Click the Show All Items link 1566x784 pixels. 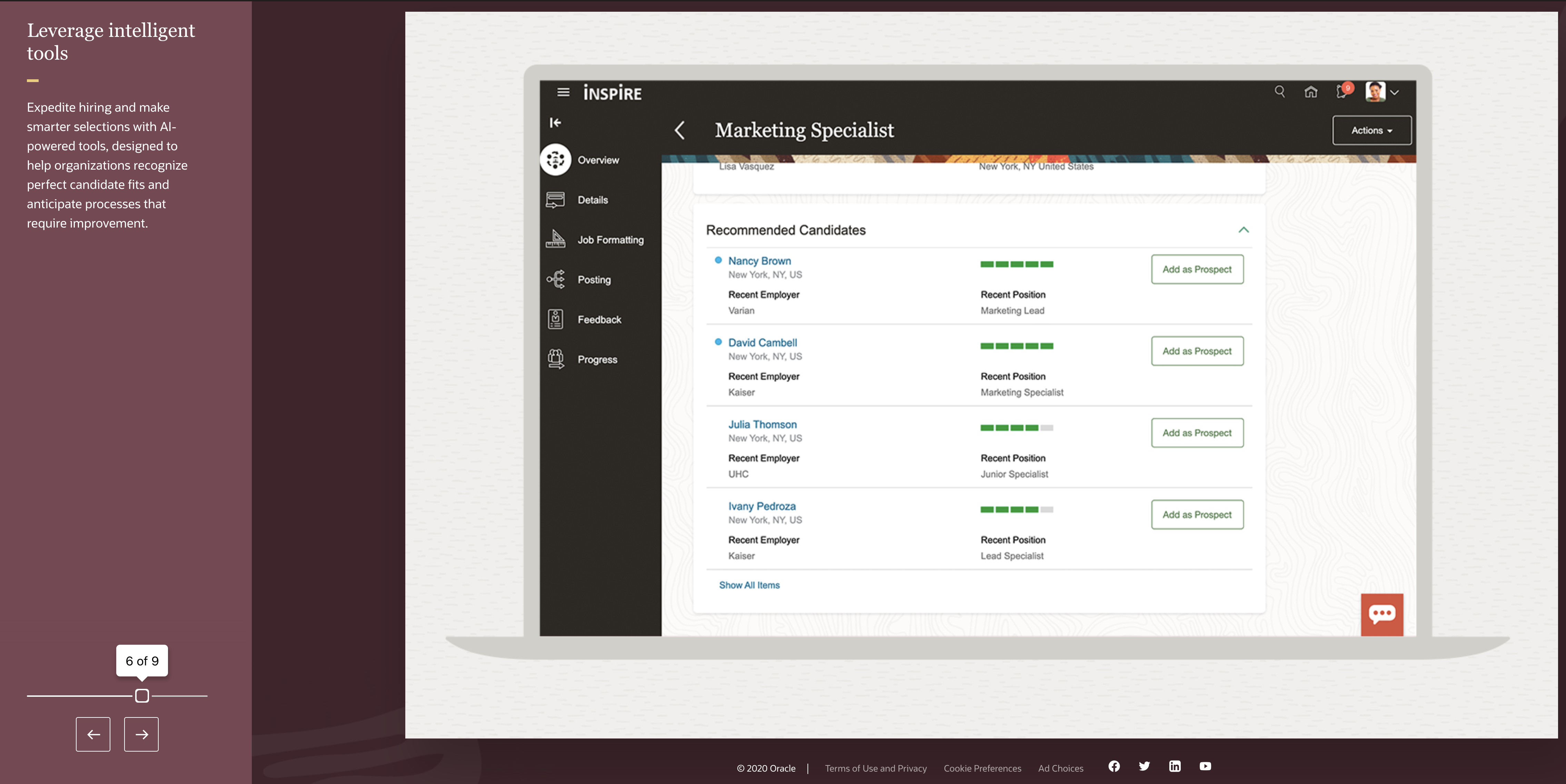pos(749,585)
